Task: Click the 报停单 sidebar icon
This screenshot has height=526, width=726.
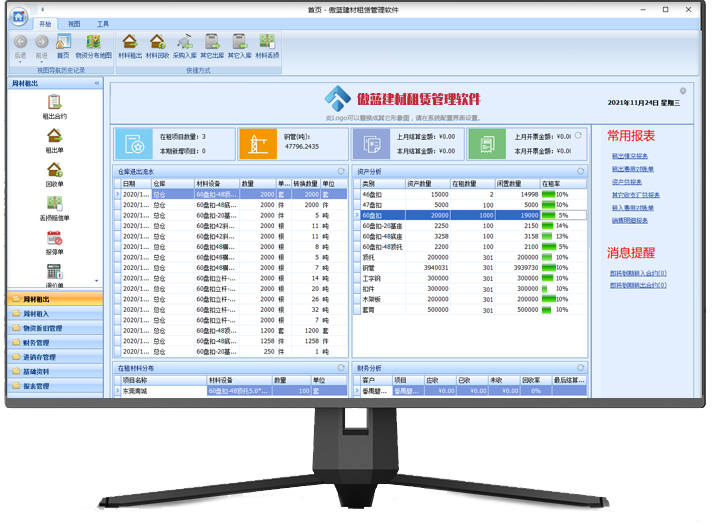Action: coord(56,243)
